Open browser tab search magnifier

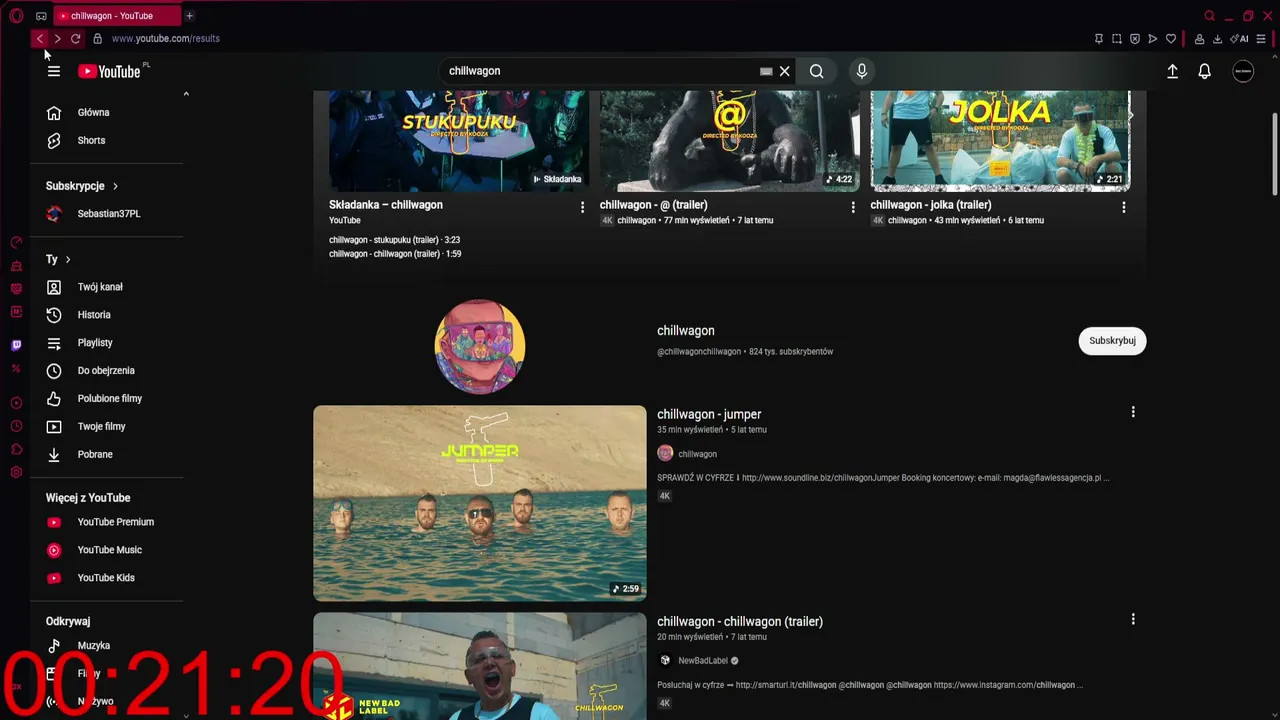pos(1210,16)
